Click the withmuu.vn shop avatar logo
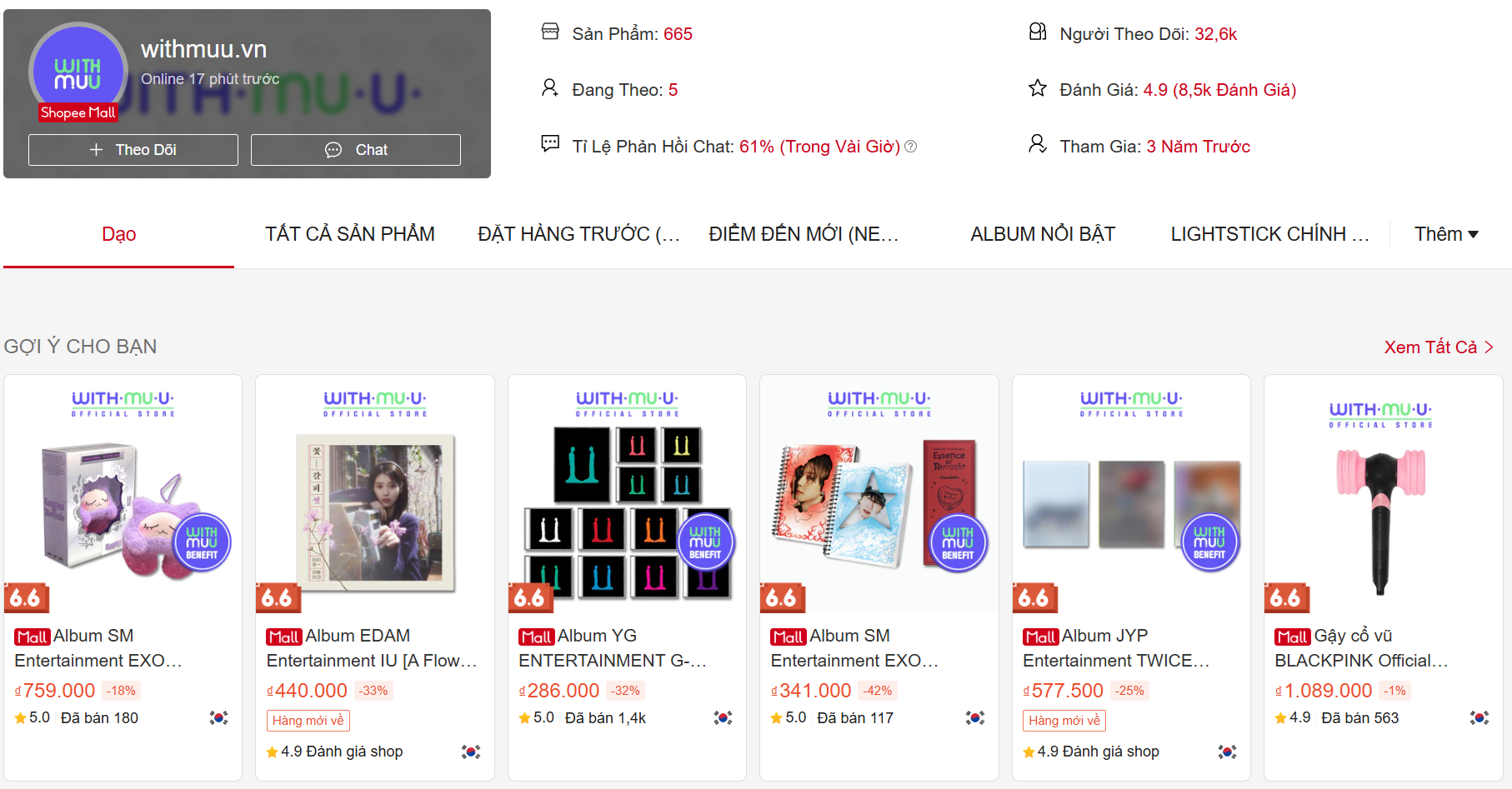 coord(78,72)
